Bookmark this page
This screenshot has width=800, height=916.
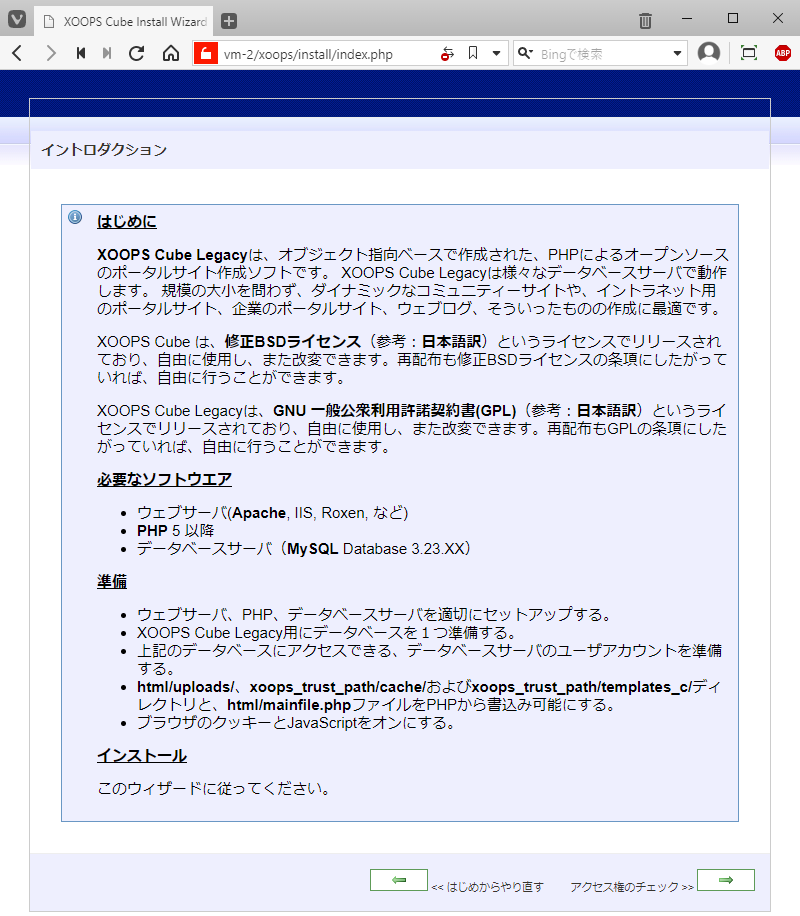click(473, 54)
